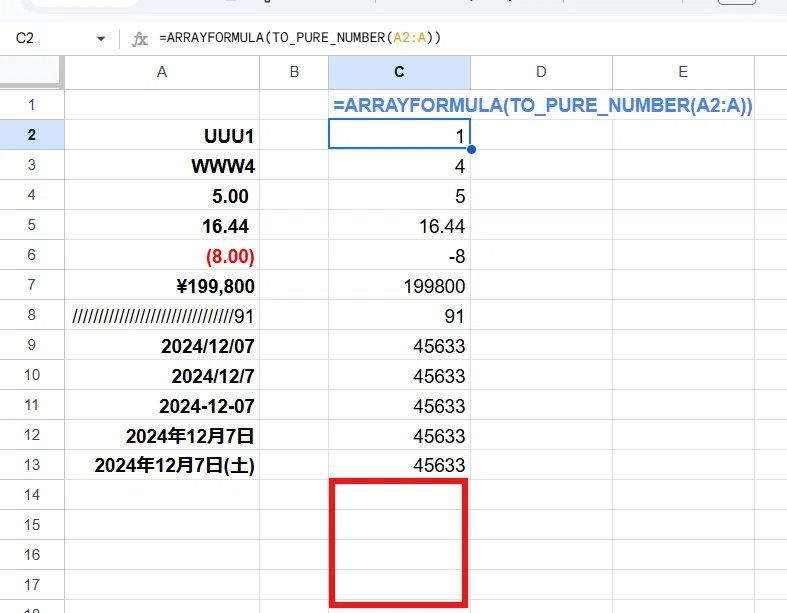This screenshot has width=787, height=613.
Task: Click red cell A6 containing (8.00)
Action: (x=162, y=255)
